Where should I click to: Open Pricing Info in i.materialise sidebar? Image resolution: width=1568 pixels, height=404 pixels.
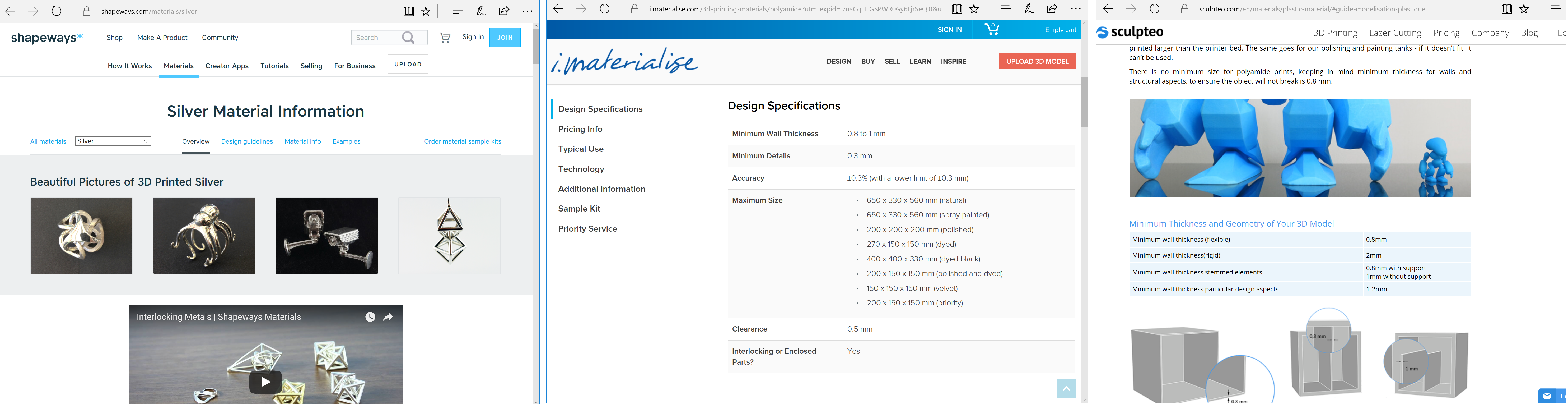click(580, 129)
